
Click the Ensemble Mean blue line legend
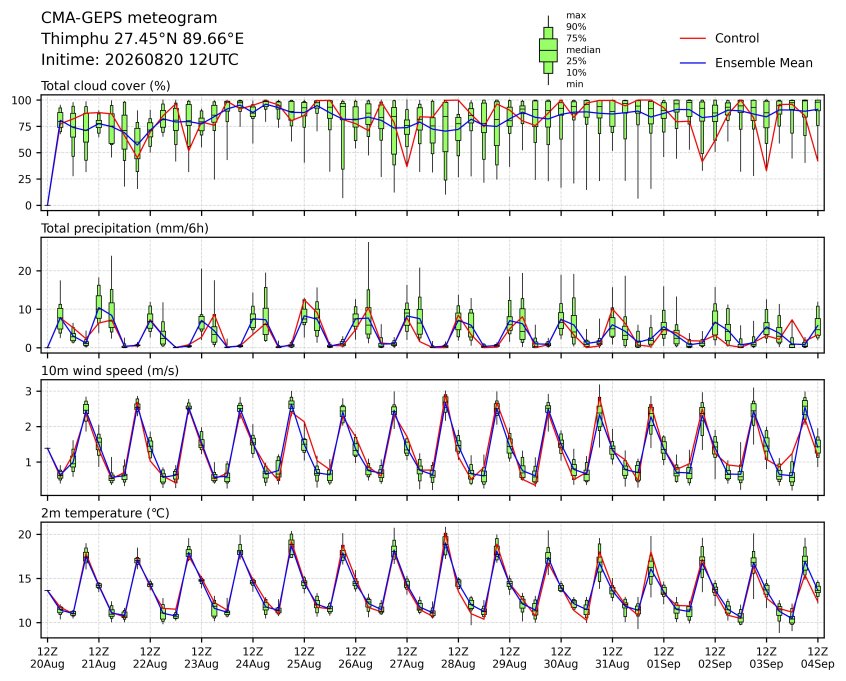coord(693,63)
